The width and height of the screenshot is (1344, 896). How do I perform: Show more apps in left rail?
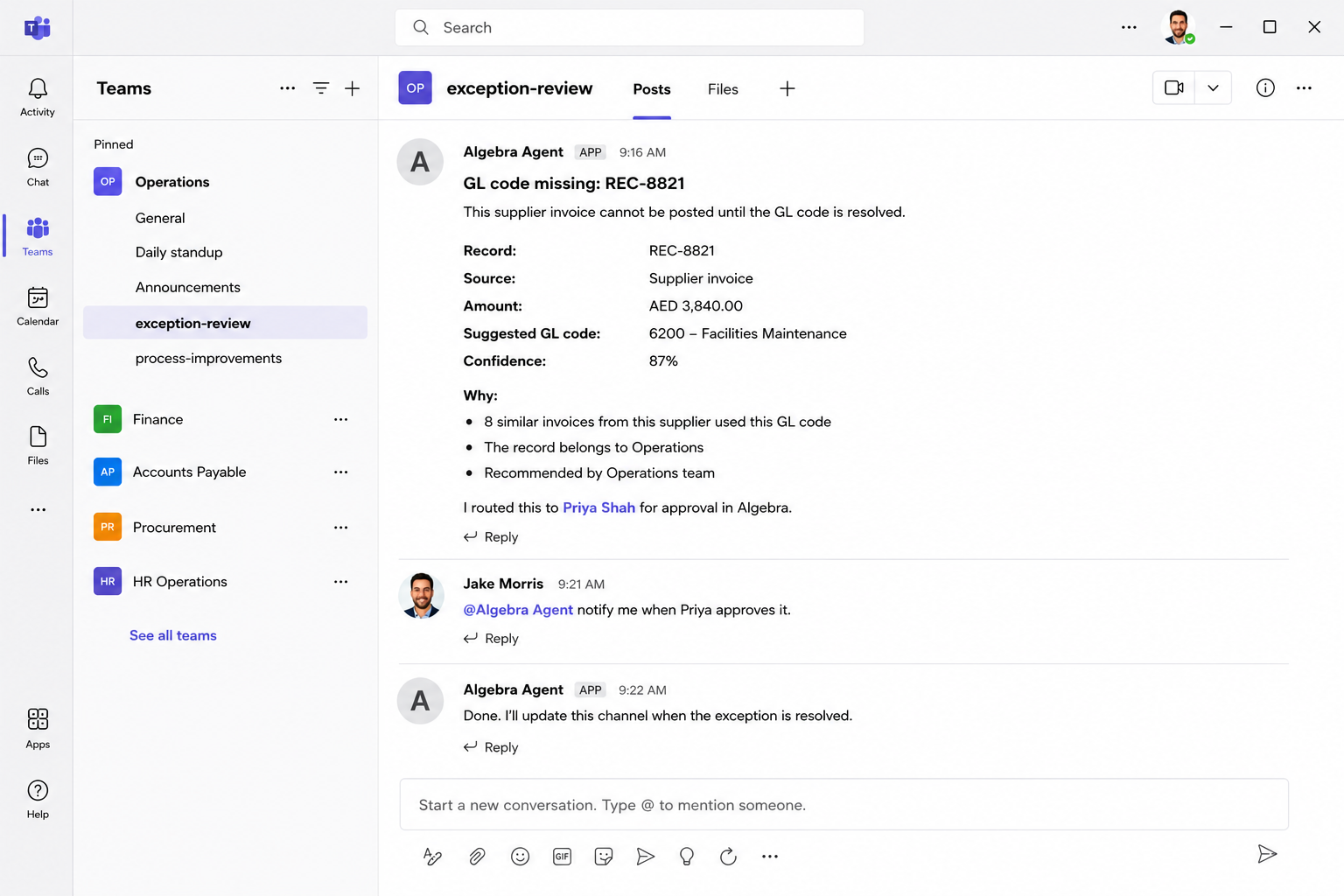tap(38, 509)
